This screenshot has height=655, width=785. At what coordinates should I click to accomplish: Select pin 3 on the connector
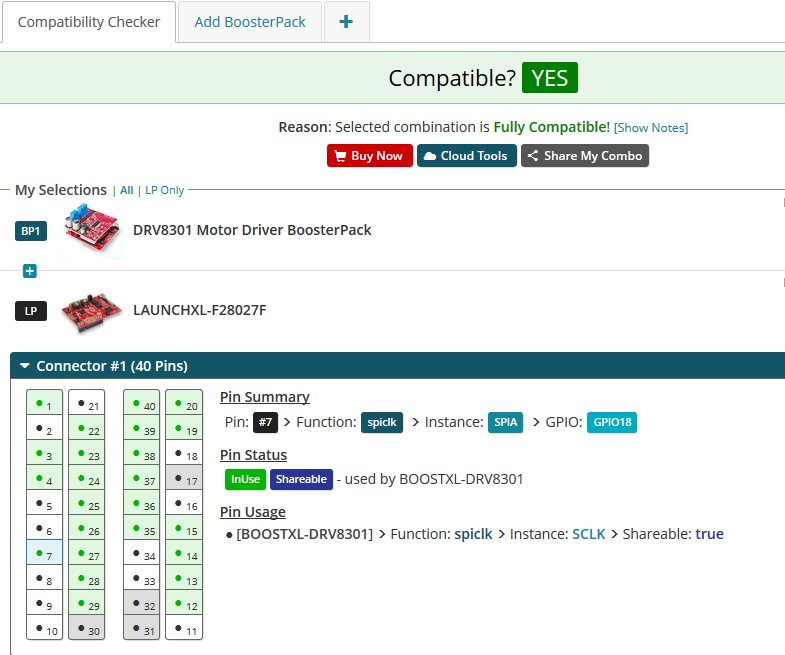click(45, 453)
